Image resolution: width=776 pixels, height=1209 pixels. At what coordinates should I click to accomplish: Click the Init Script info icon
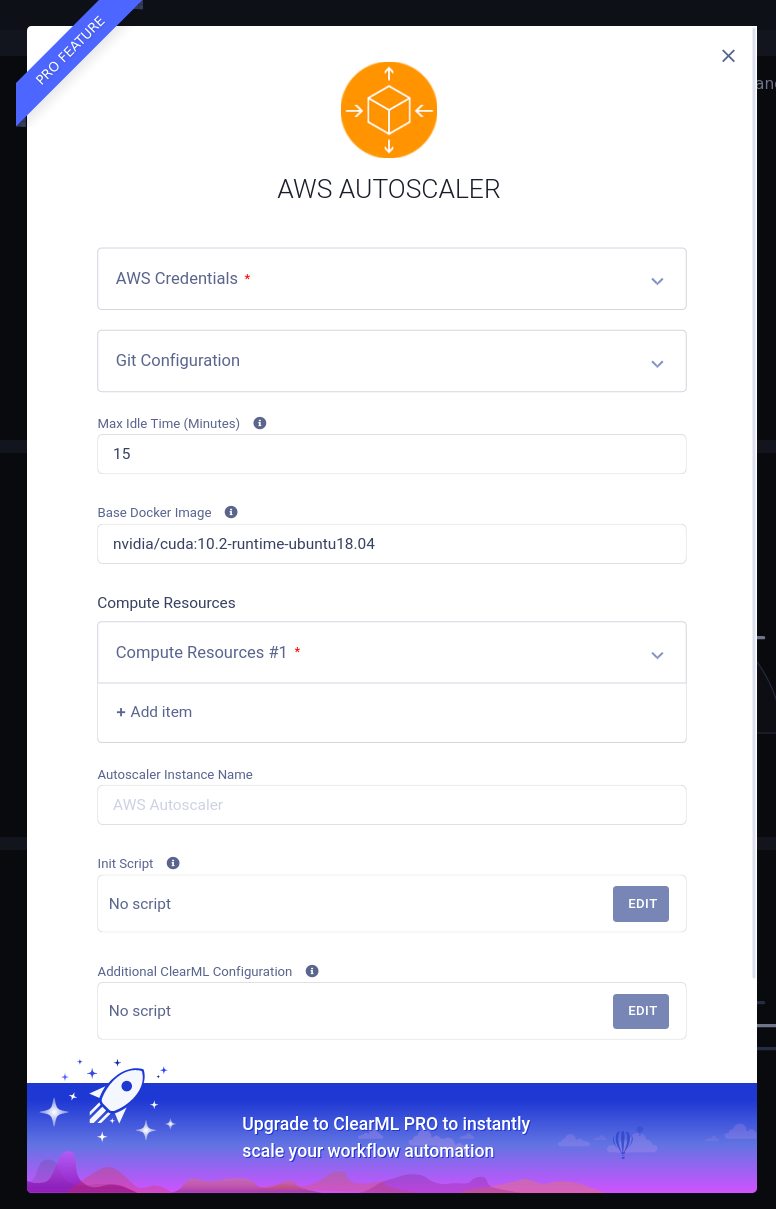[x=173, y=863]
